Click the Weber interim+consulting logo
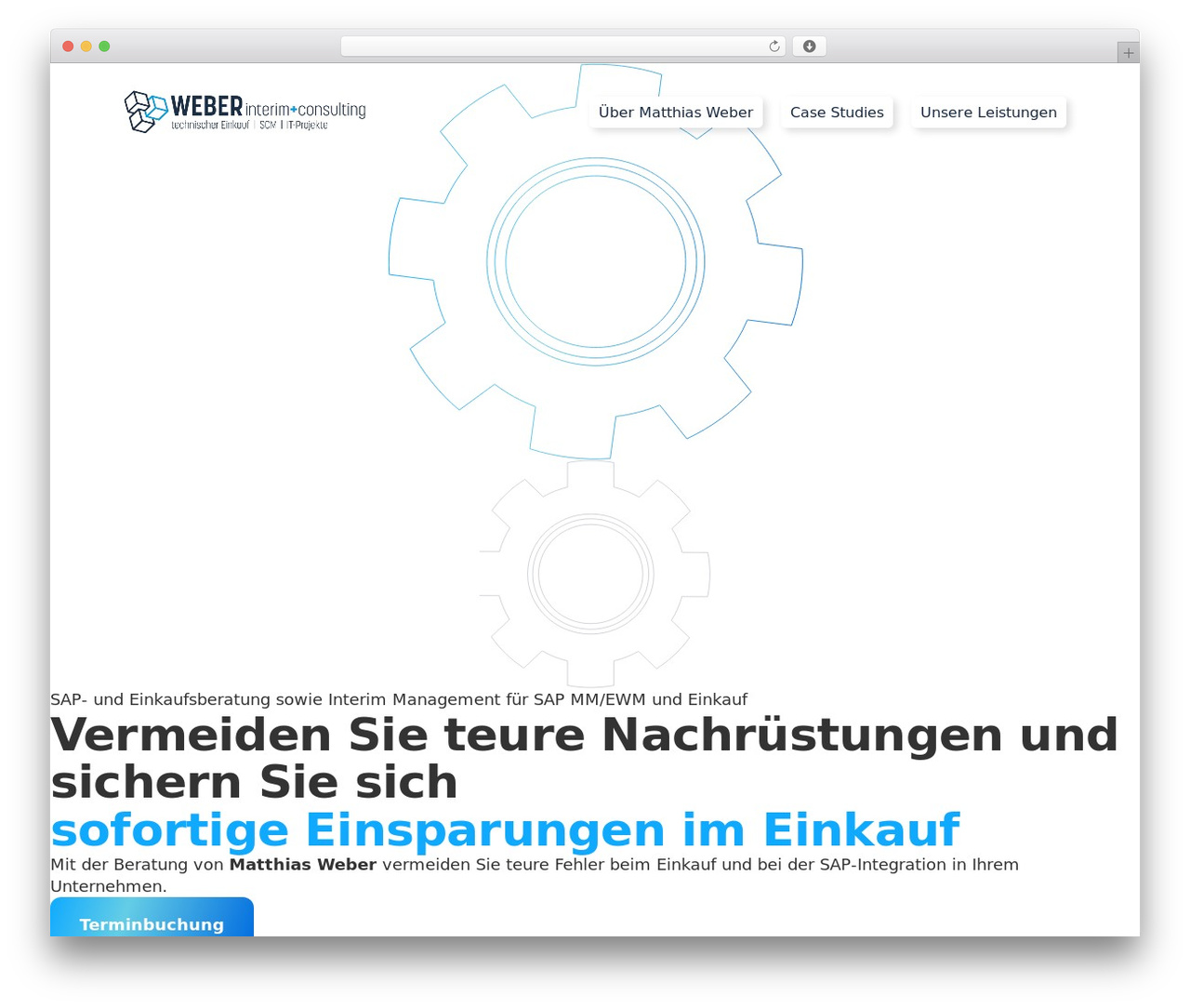The width and height of the screenshot is (1190, 1008). [245, 112]
